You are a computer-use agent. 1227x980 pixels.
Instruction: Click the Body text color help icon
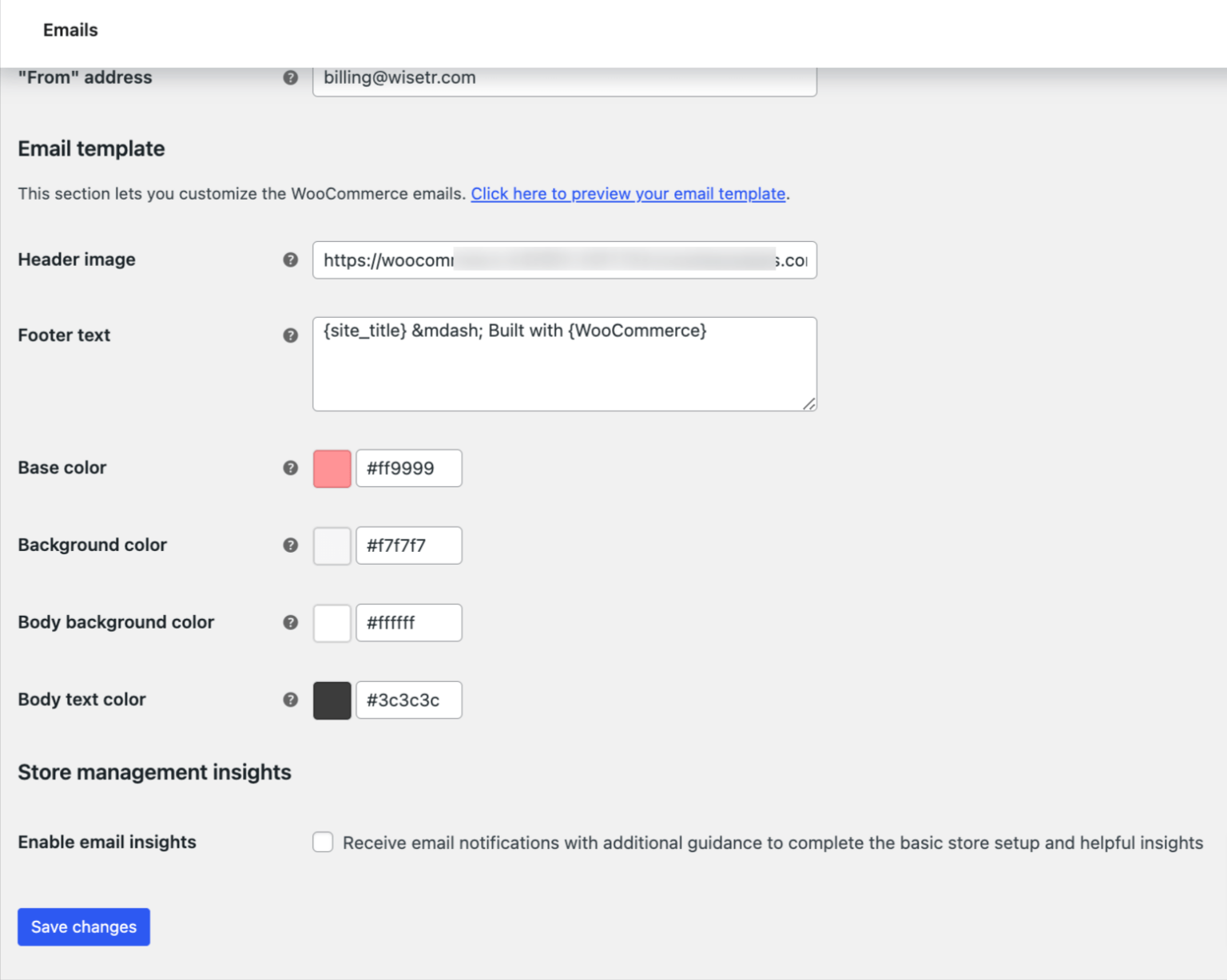[x=290, y=699]
